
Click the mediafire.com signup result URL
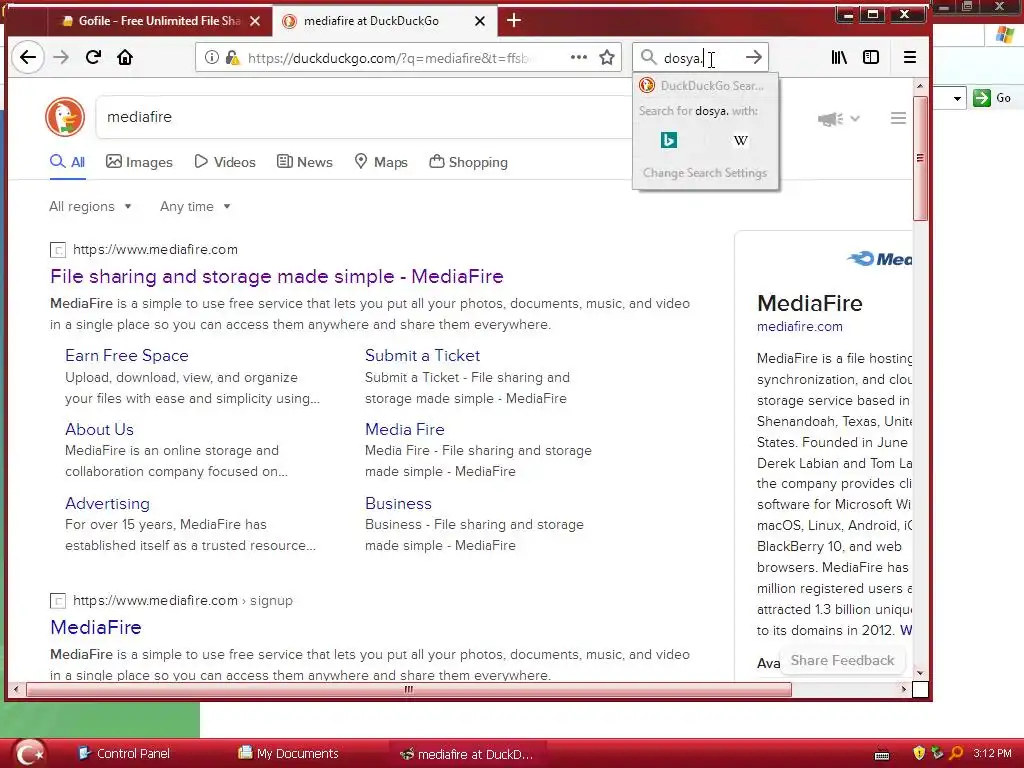tap(183, 600)
